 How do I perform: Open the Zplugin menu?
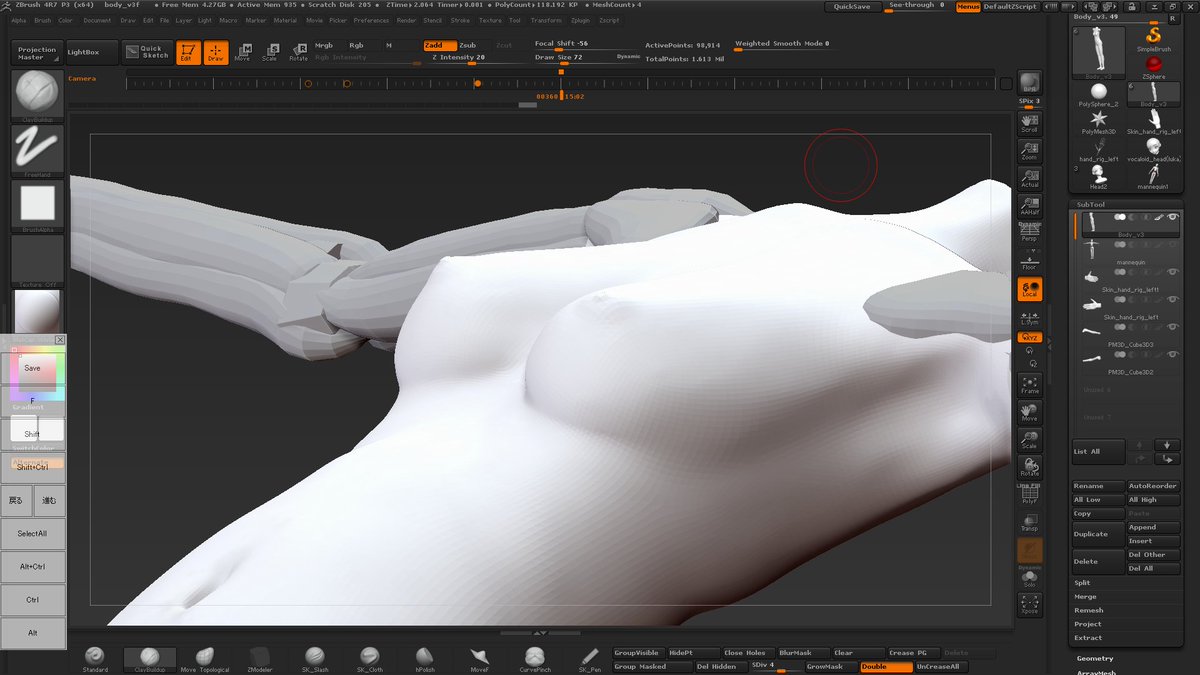pyautogui.click(x=580, y=20)
